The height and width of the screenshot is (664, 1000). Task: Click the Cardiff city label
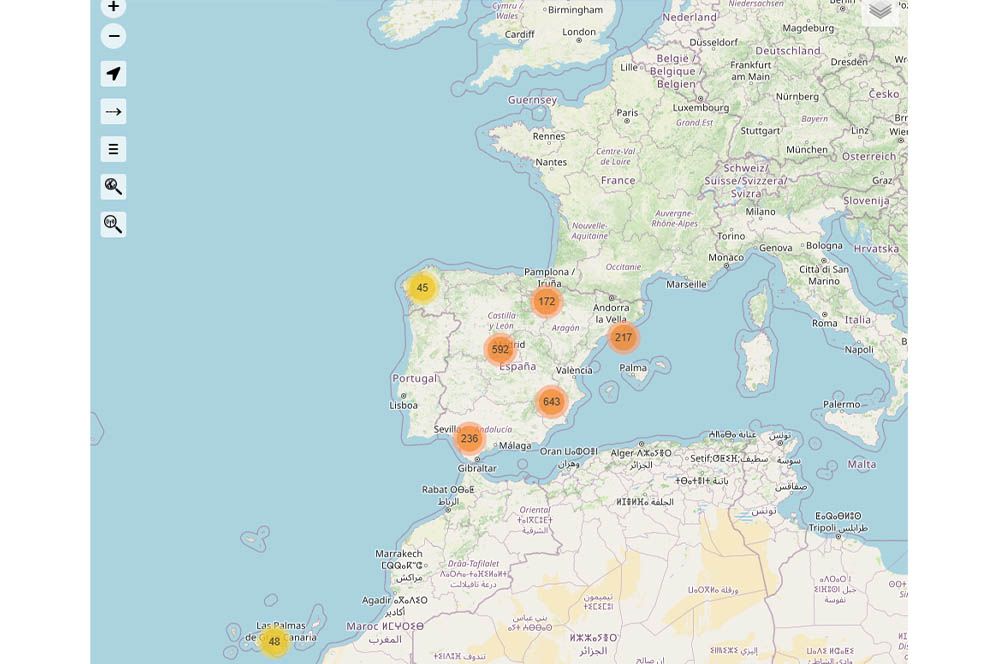click(x=519, y=34)
